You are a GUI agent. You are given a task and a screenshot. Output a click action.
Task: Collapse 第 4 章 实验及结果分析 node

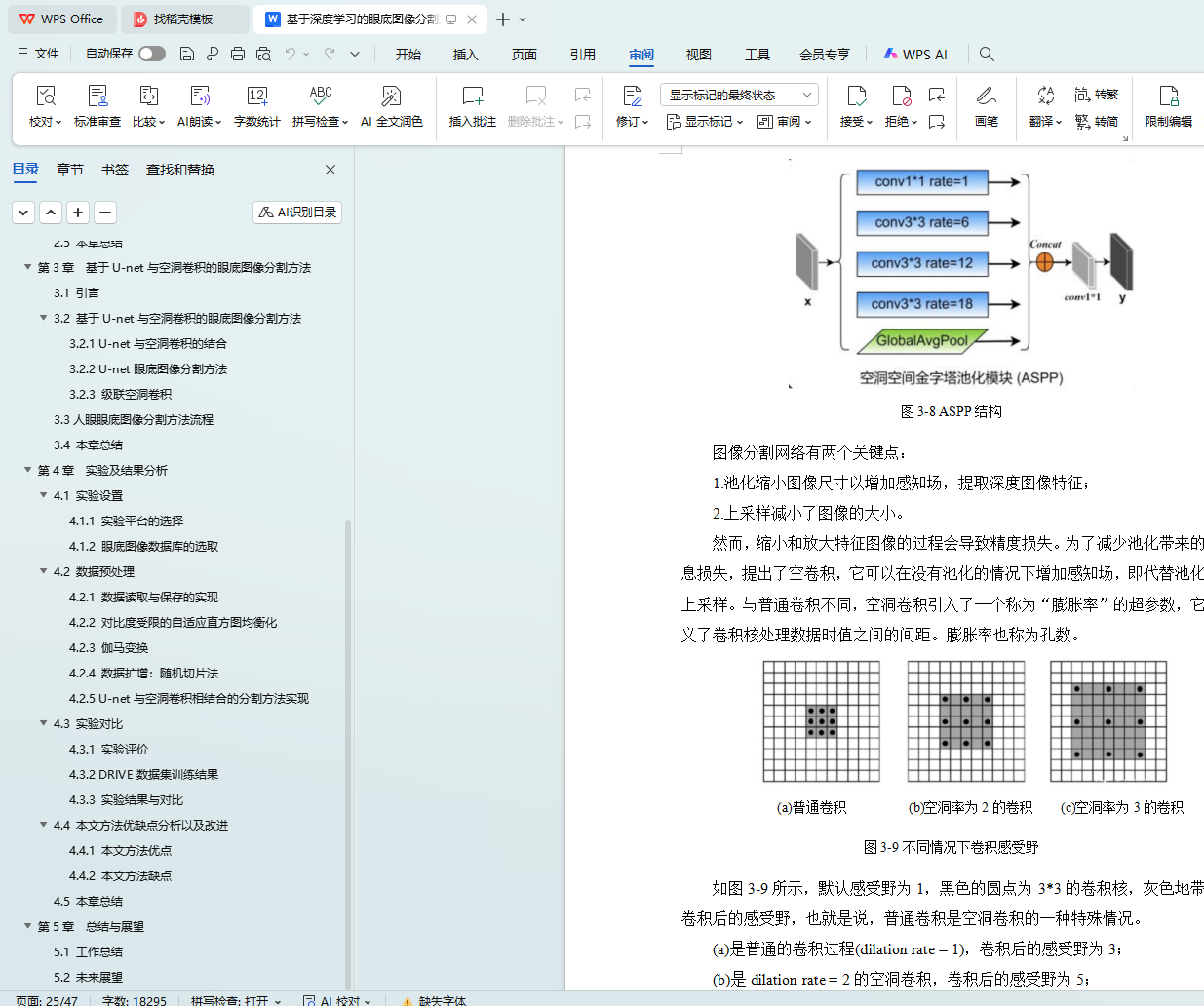pos(28,470)
